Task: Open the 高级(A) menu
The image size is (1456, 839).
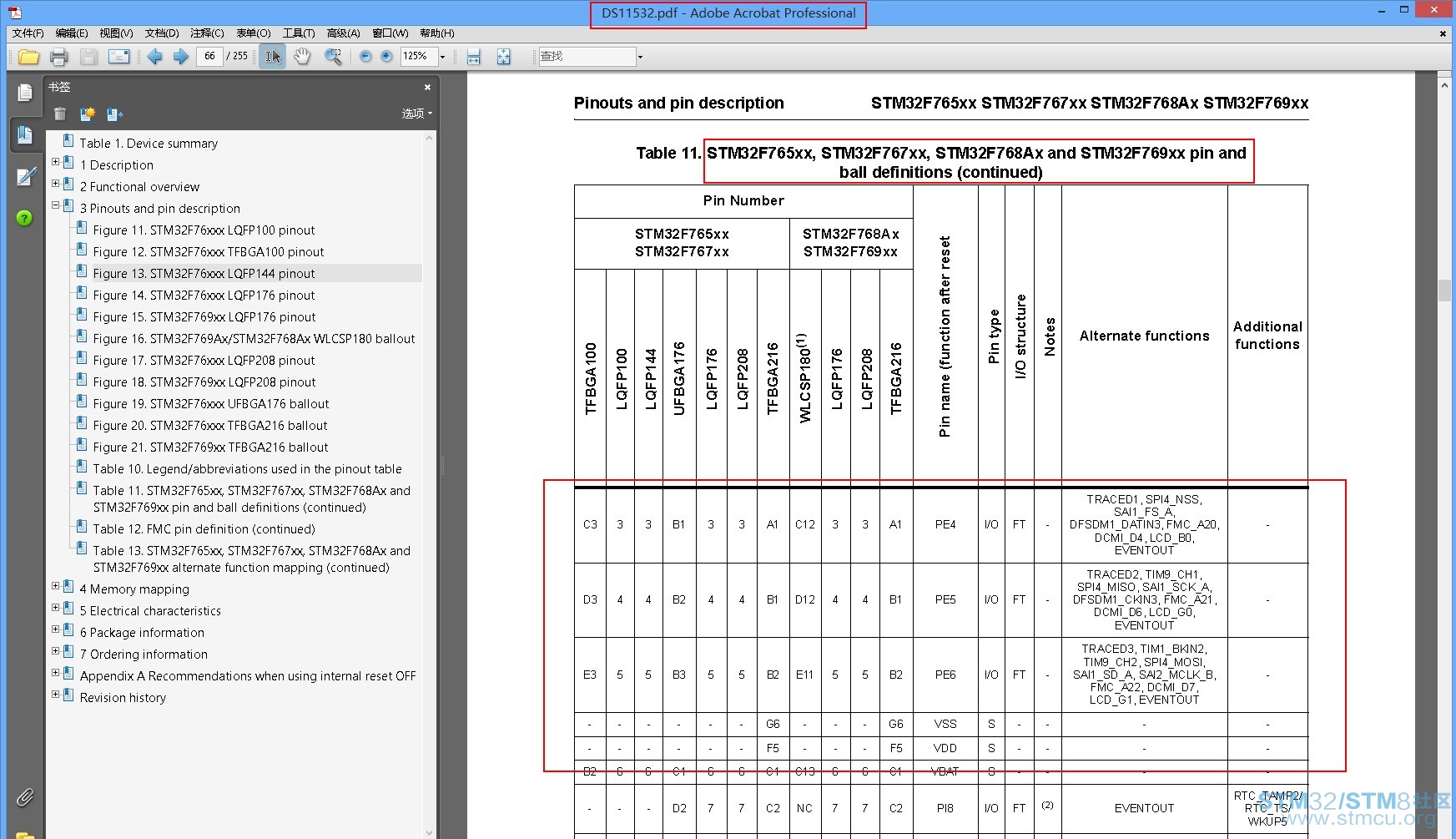Action: pos(343,33)
